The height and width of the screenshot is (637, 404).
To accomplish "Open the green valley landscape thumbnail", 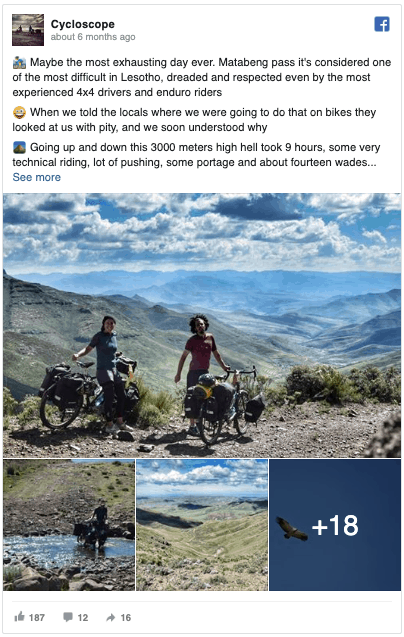I will pyautogui.click(x=202, y=525).
